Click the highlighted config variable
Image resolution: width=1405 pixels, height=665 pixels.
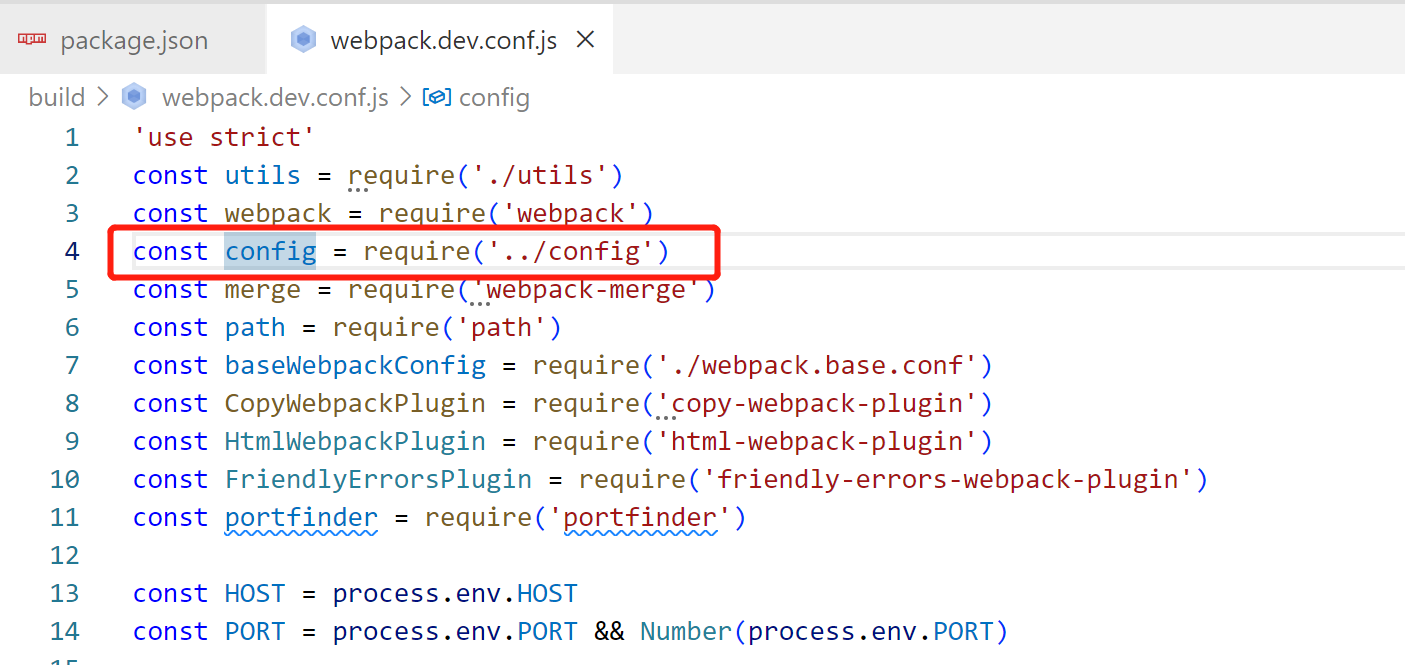tap(270, 251)
